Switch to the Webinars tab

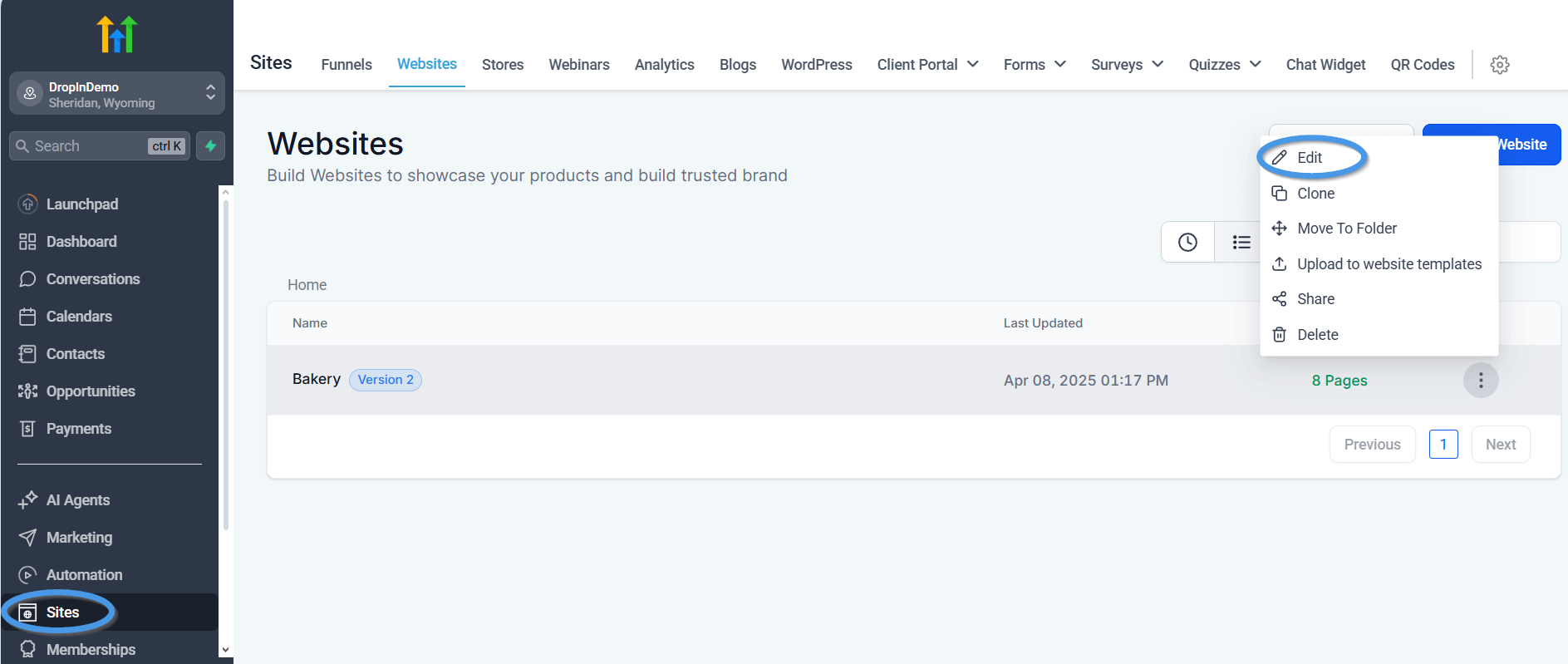579,65
